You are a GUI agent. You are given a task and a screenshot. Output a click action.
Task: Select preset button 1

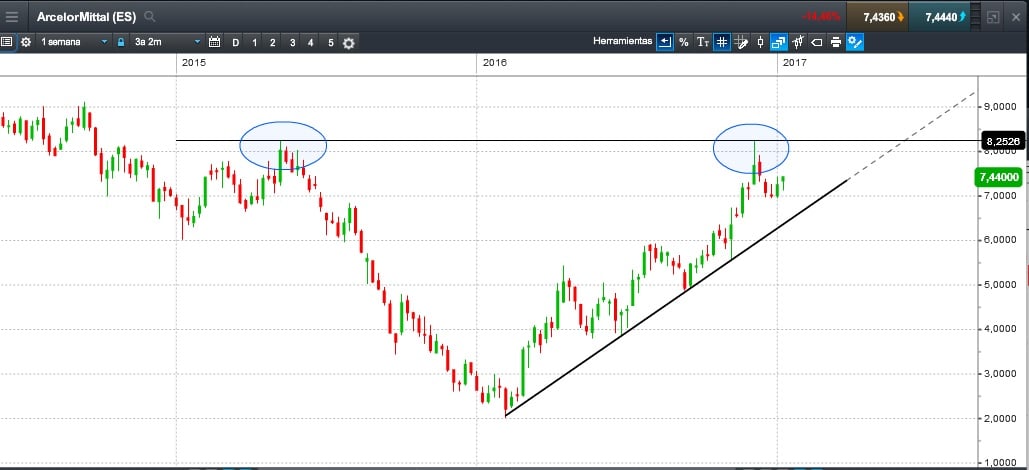tap(255, 43)
